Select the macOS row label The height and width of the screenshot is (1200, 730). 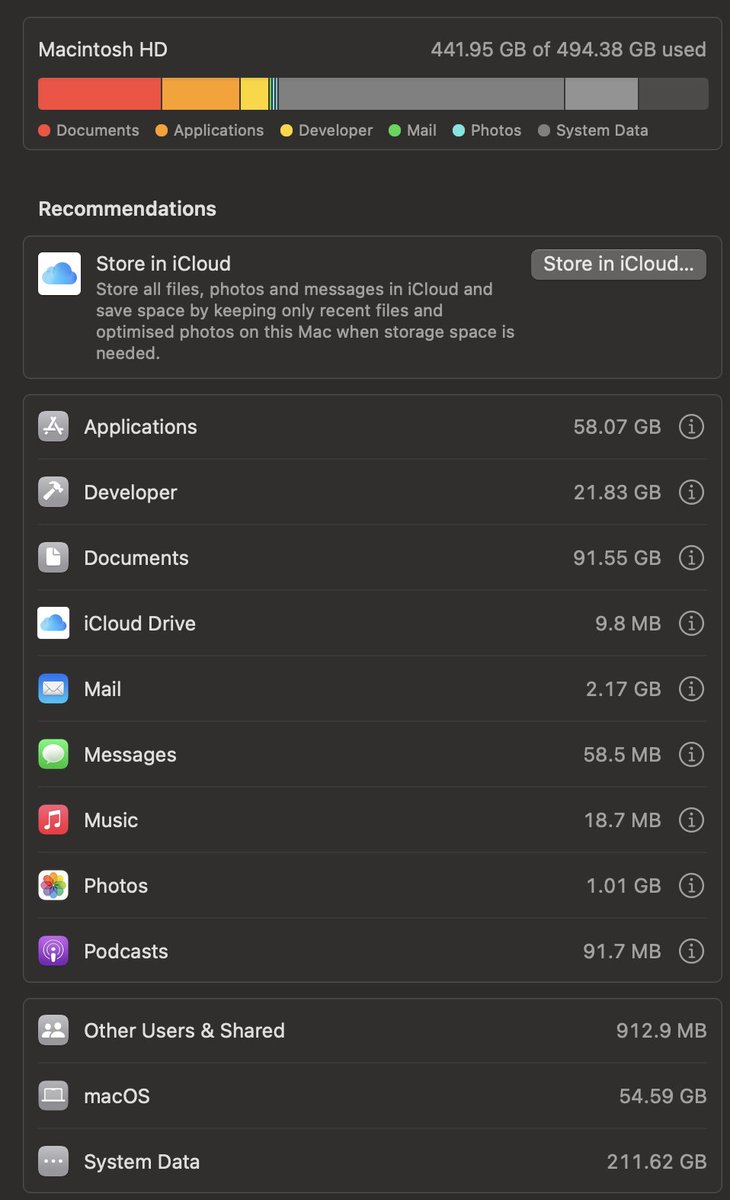pyautogui.click(x=117, y=1096)
